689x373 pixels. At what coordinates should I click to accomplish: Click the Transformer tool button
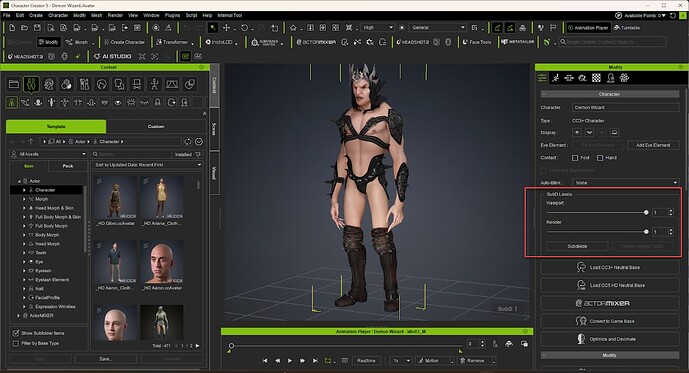tap(172, 42)
